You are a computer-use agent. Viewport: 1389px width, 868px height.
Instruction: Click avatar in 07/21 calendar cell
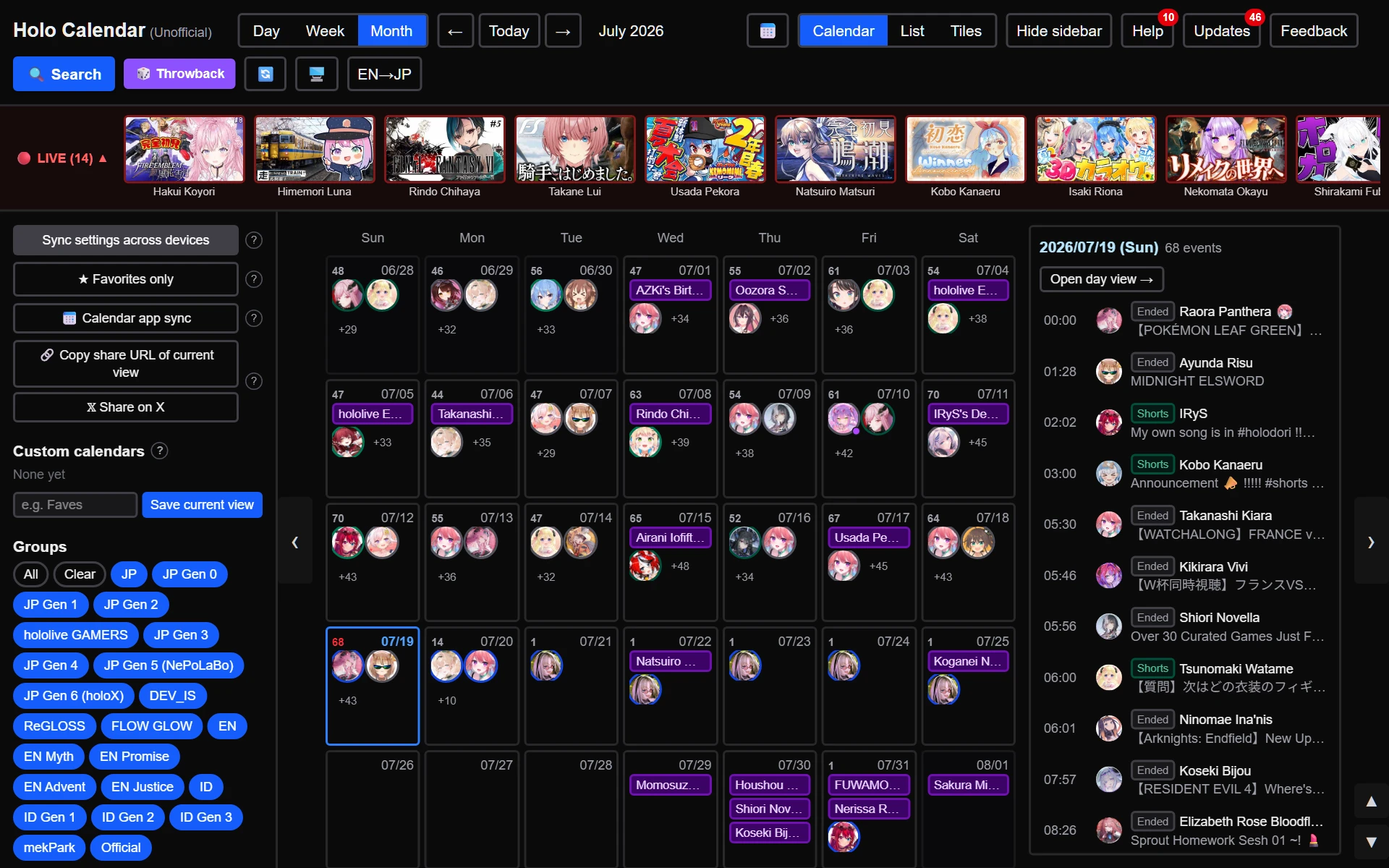[x=546, y=665]
